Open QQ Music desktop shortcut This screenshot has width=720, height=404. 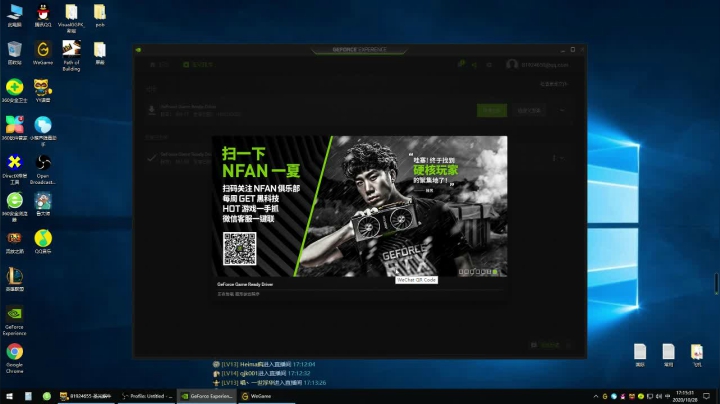coord(43,242)
